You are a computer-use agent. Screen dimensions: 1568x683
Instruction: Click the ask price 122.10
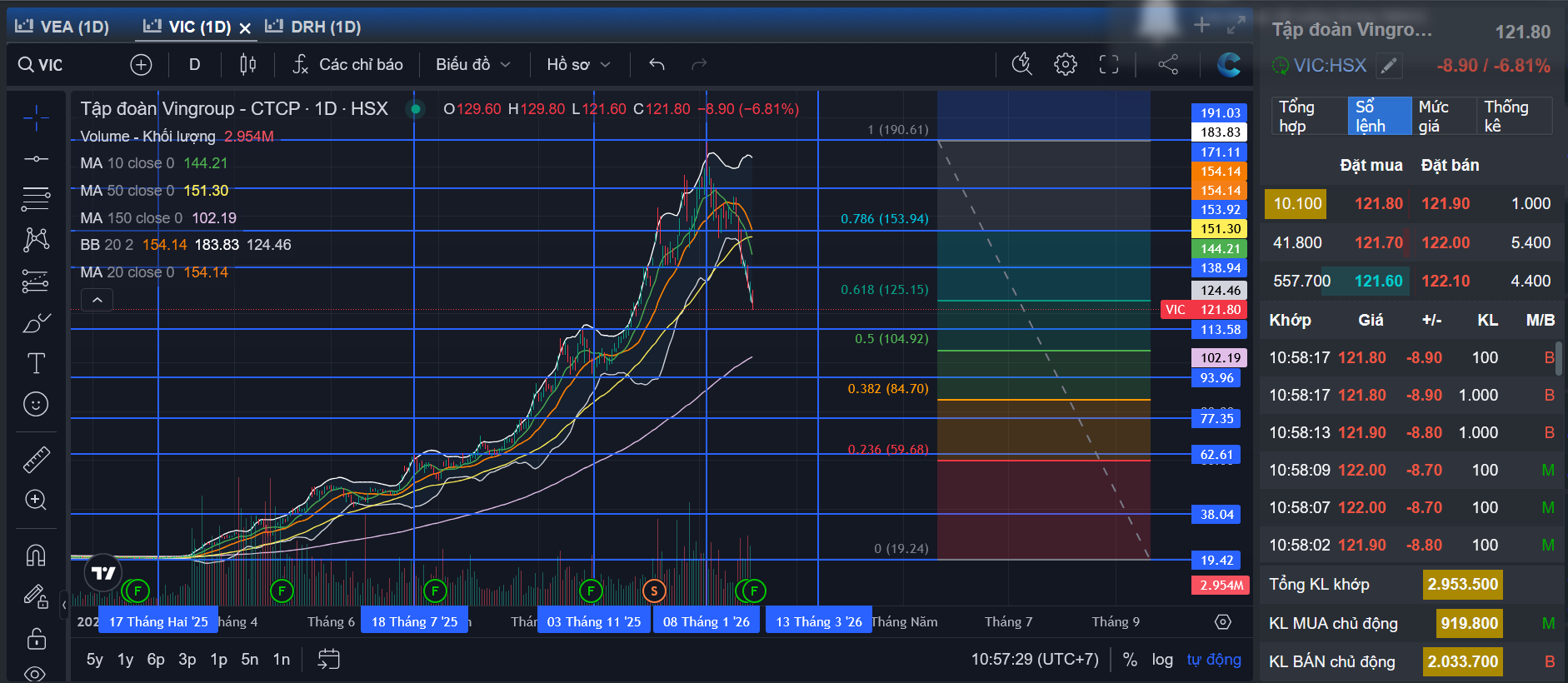pos(1446,281)
